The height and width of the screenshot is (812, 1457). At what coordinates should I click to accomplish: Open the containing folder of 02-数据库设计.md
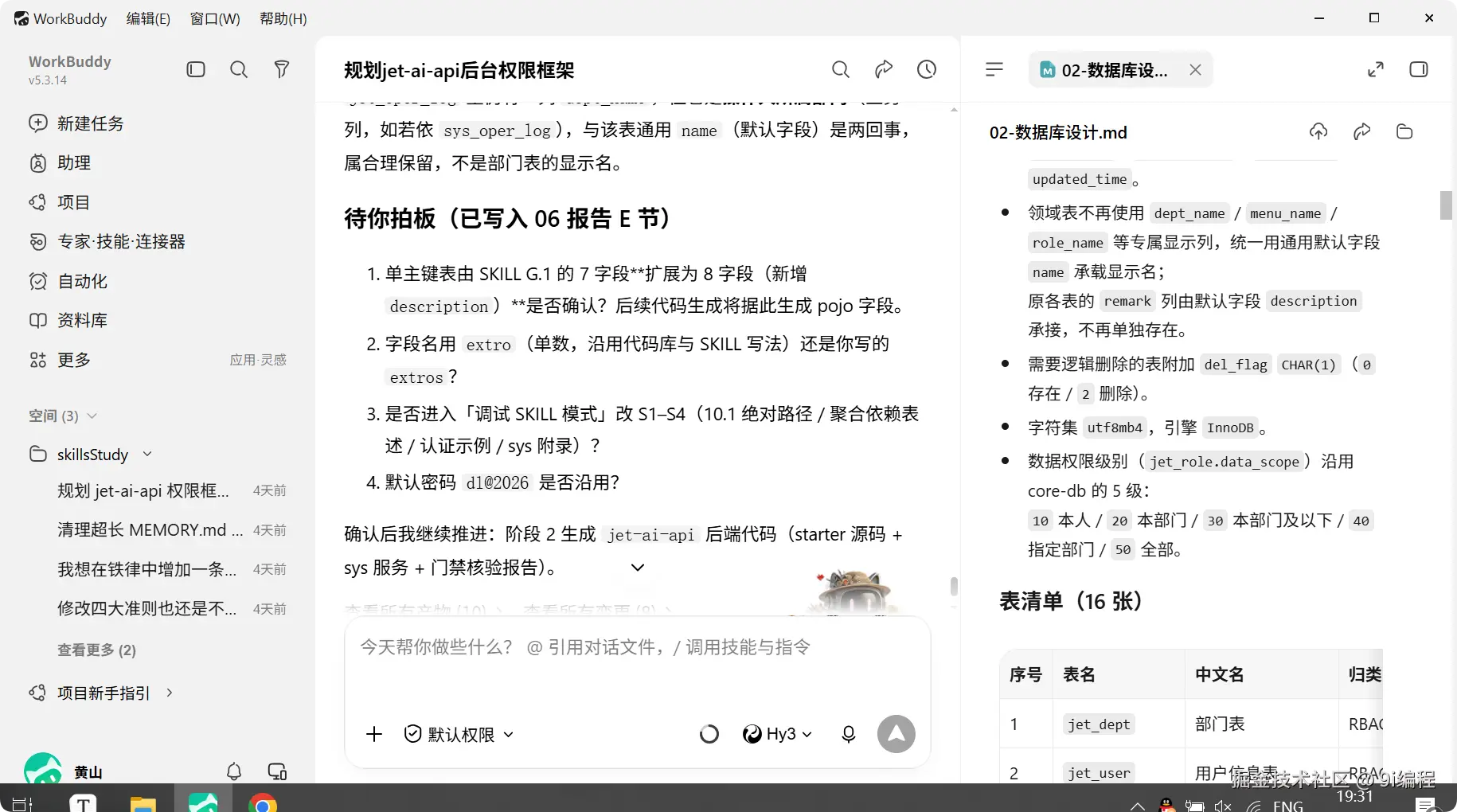click(x=1404, y=131)
